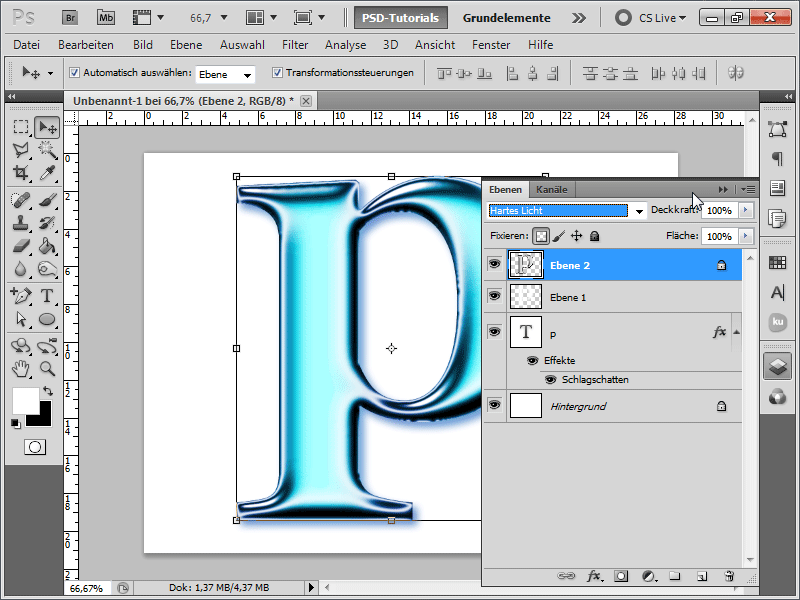The height and width of the screenshot is (600, 800).
Task: Select the Zoom tool
Action: 47,368
